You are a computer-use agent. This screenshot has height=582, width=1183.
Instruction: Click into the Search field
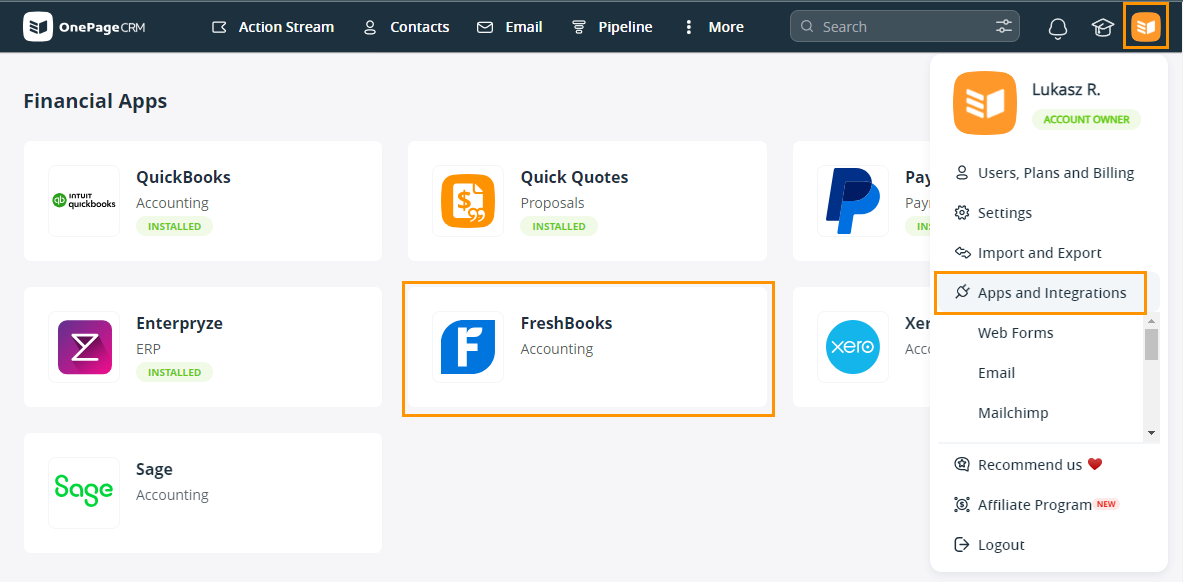[x=905, y=26]
